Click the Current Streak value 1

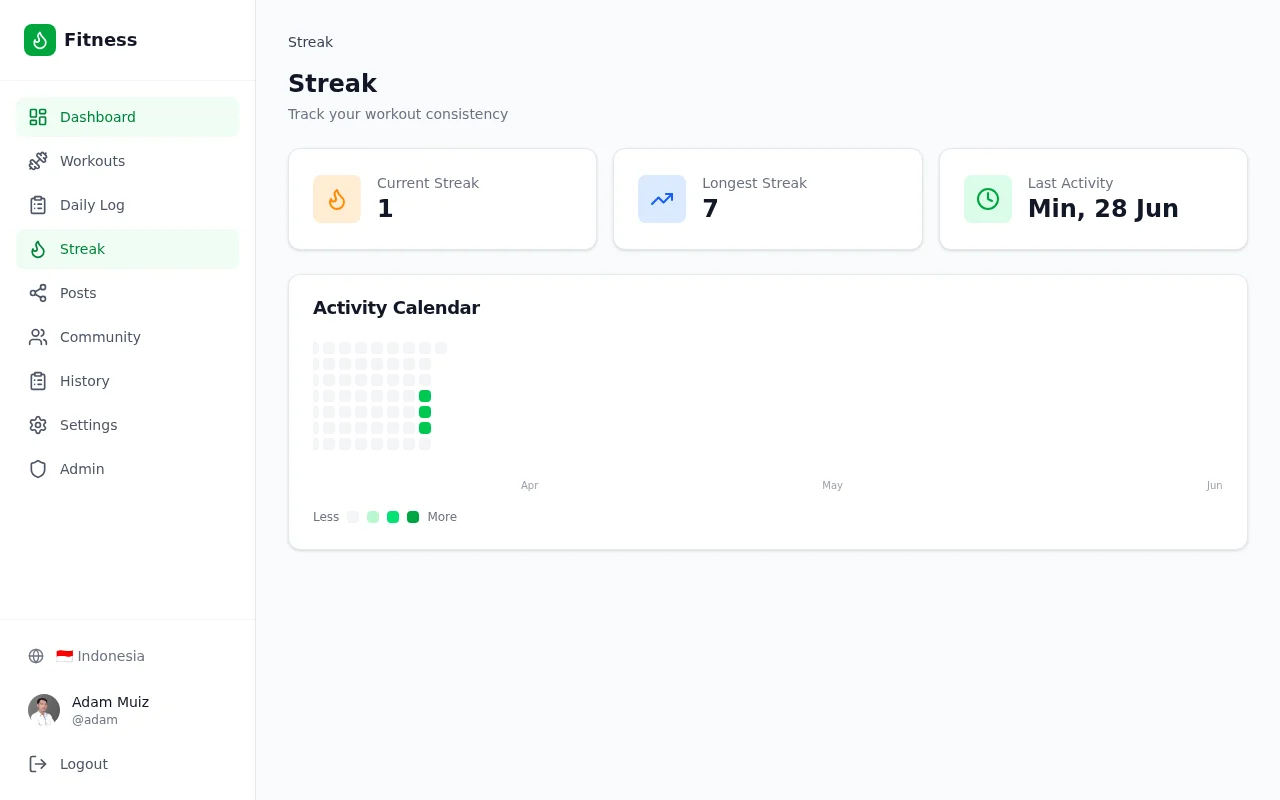click(x=385, y=209)
